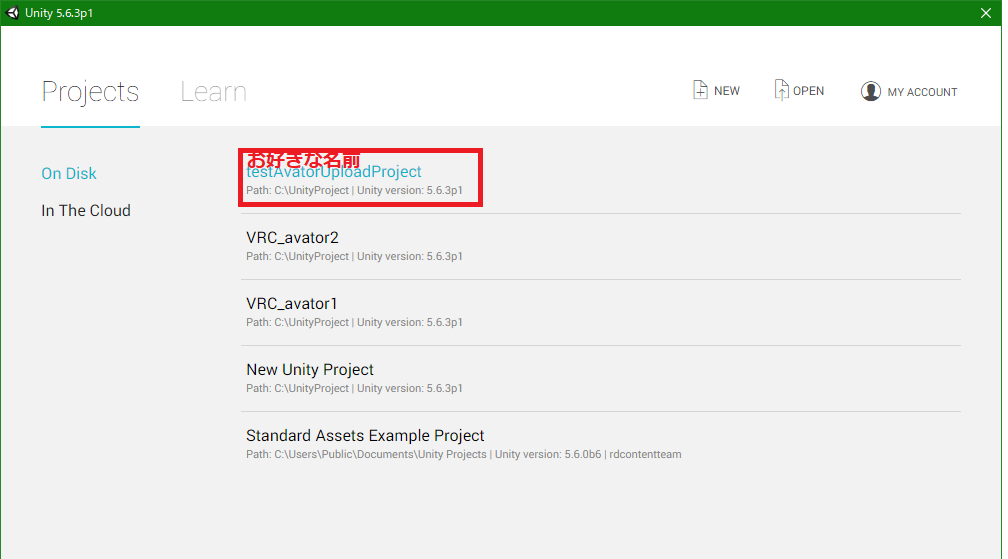The width and height of the screenshot is (1008, 559).
Task: Open the VRC_avator1 project
Action: 291,304
